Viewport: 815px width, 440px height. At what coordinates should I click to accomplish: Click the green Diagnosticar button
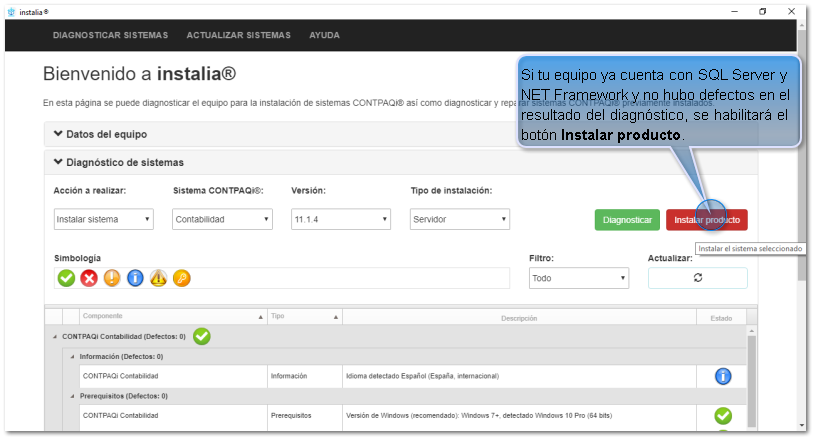click(627, 220)
